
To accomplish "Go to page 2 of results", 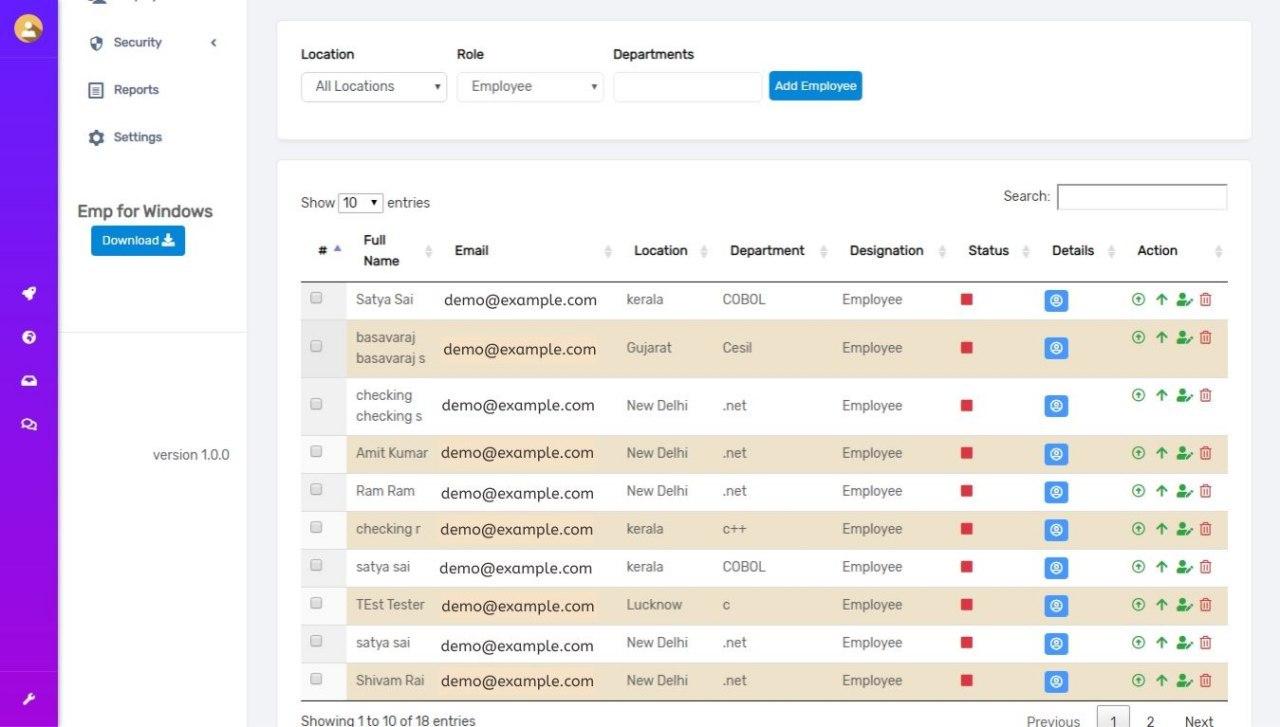I will pyautogui.click(x=1150, y=721).
